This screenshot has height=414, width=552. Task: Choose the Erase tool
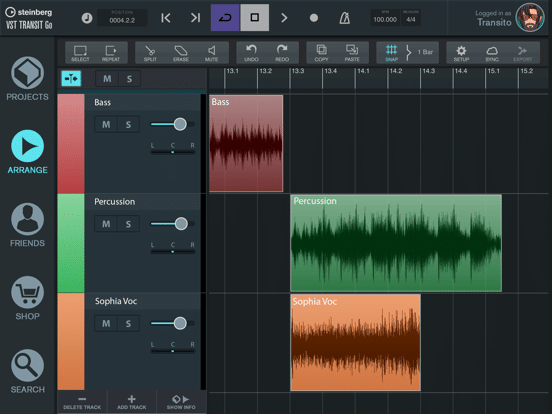(181, 53)
